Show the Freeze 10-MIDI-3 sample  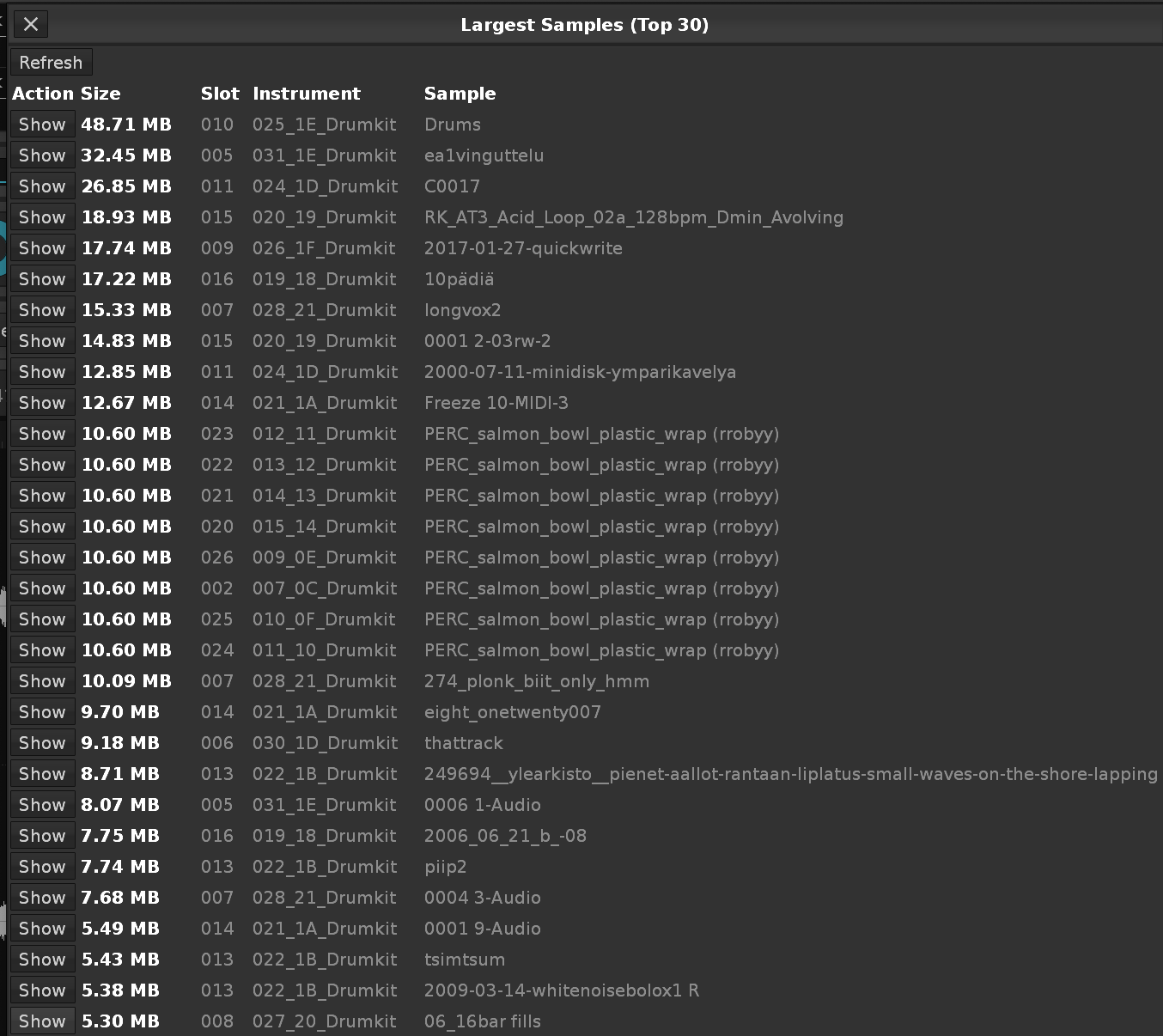click(42, 403)
